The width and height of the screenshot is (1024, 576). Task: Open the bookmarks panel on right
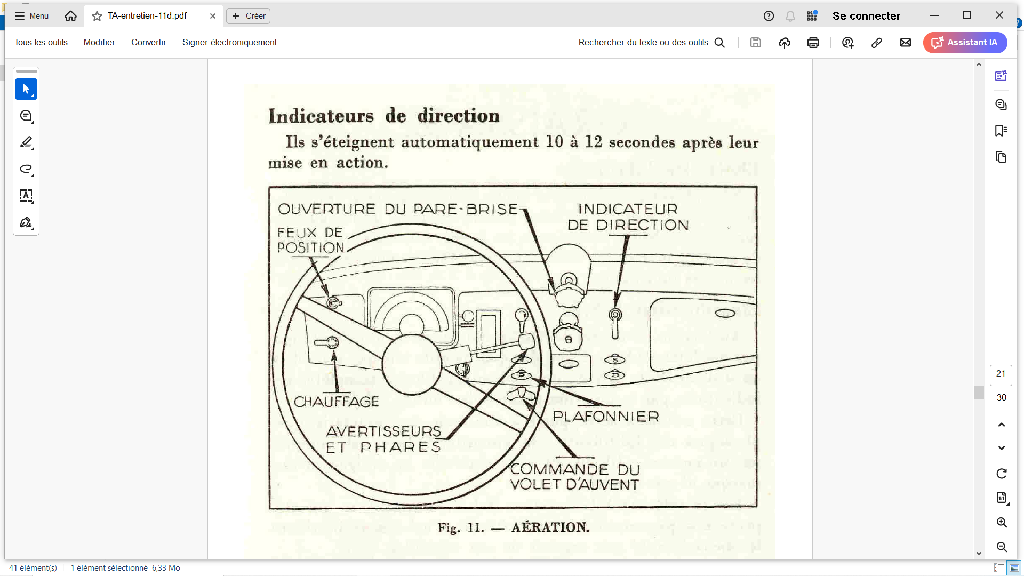coord(1001,131)
